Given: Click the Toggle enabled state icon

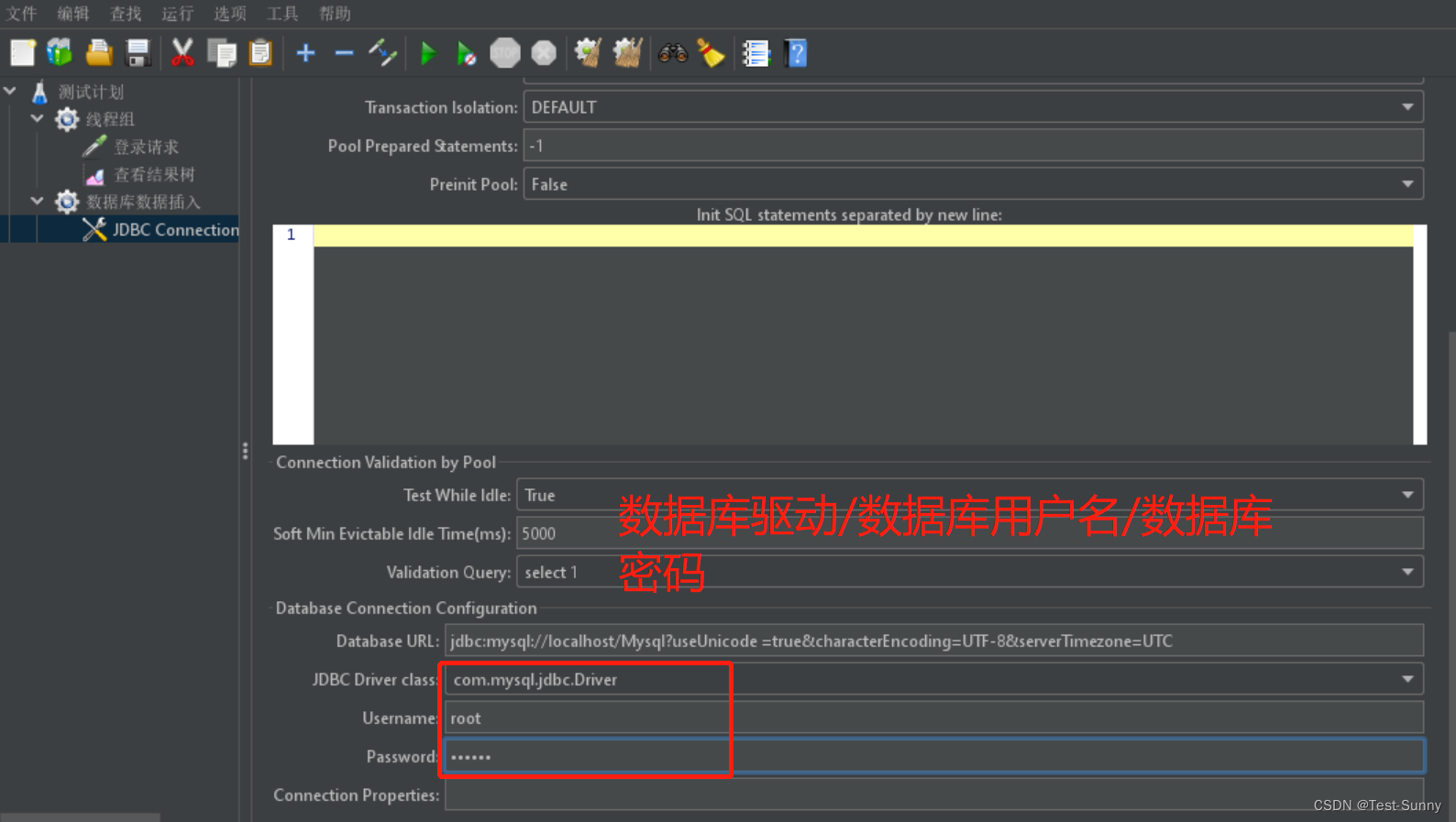Looking at the screenshot, I should coord(382,53).
